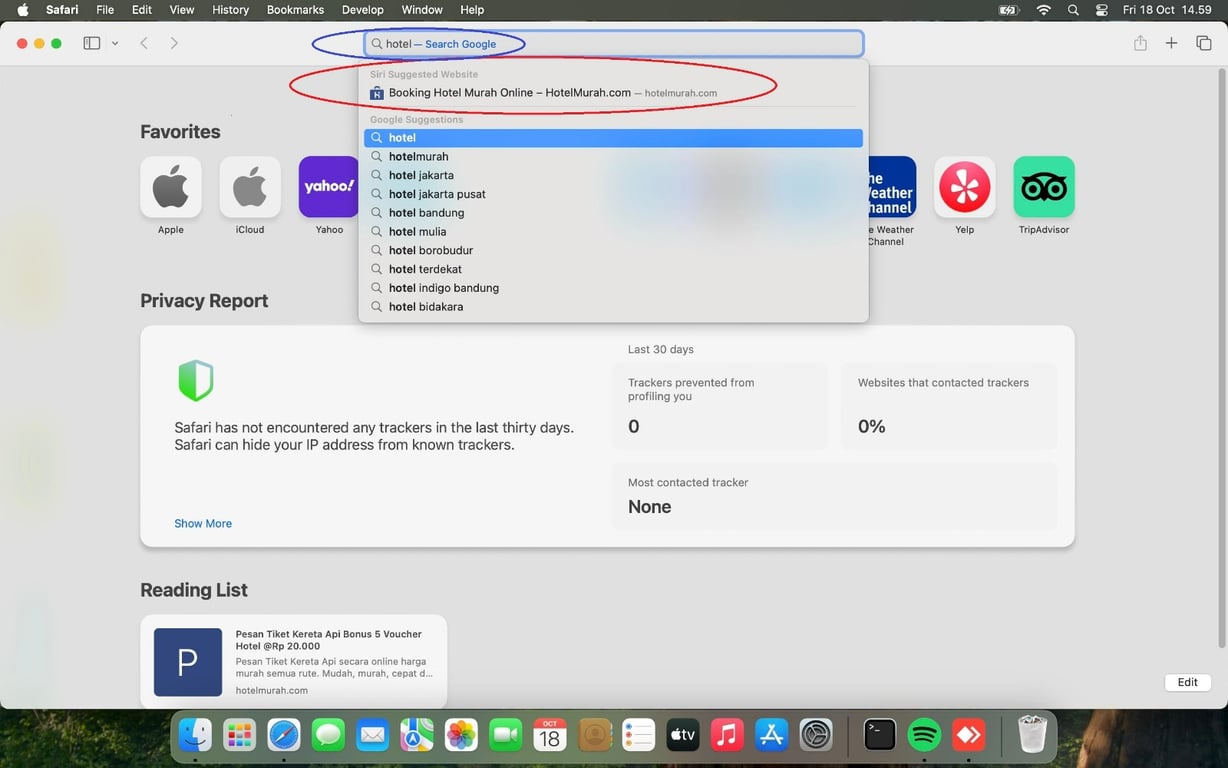Open the Wi-Fi status menu

[1044, 10]
